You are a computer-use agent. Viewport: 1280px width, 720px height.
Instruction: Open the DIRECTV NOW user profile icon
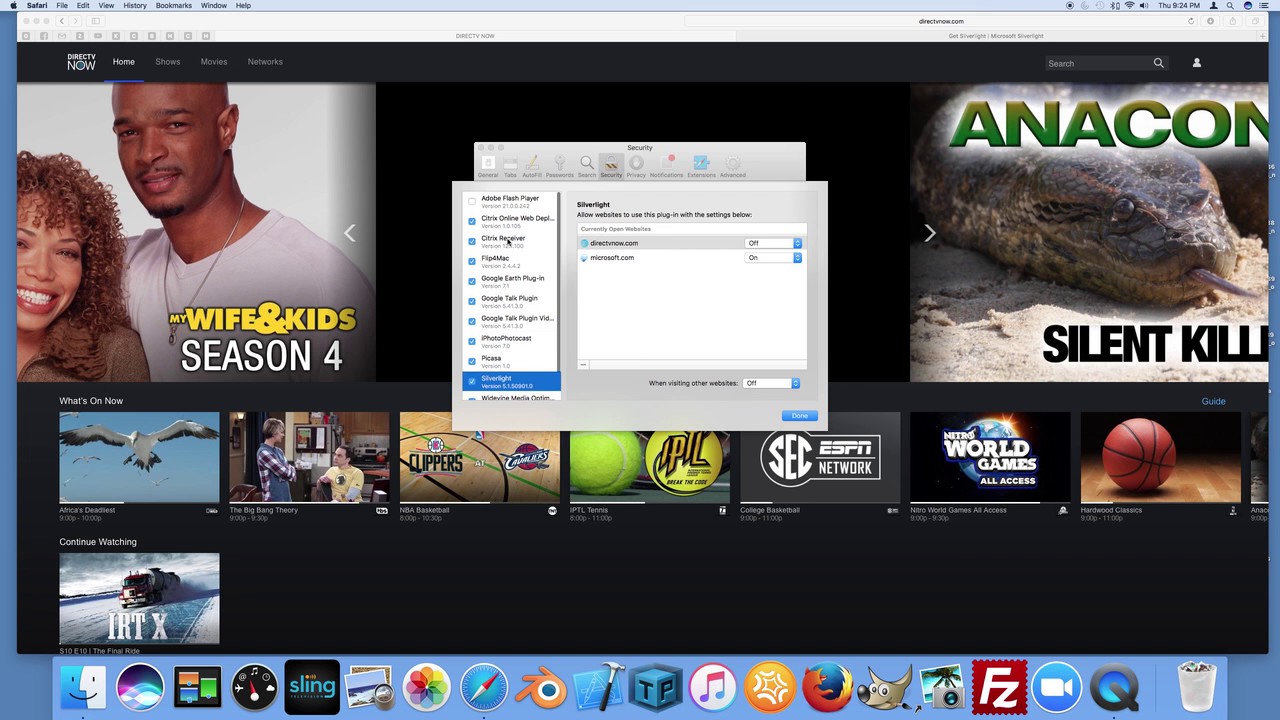tap(1196, 63)
